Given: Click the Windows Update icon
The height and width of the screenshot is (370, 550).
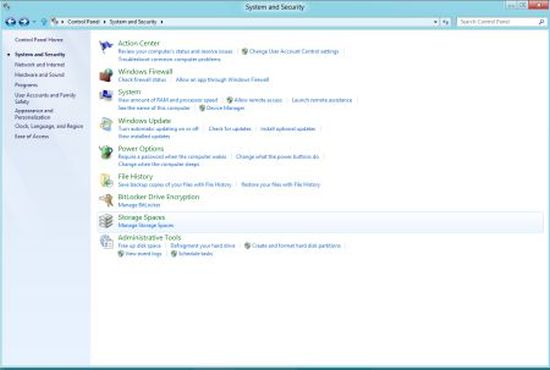Looking at the screenshot, I should [106, 124].
